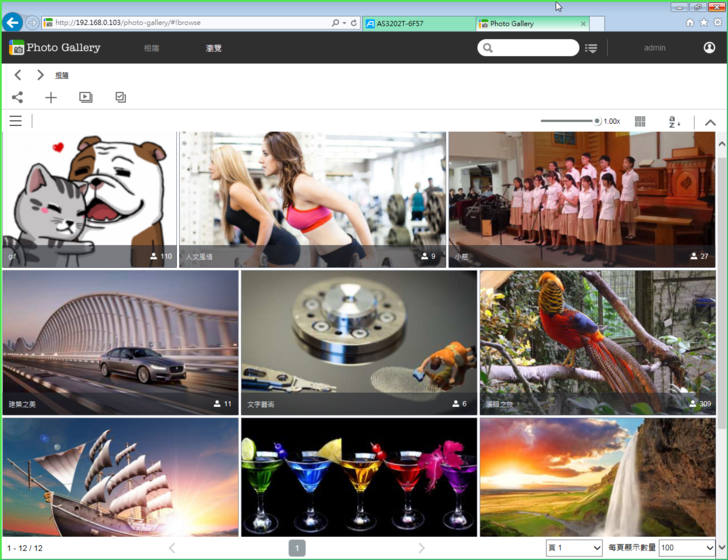Click the browser forward arrow button
The height and width of the screenshot is (560, 728).
point(32,22)
